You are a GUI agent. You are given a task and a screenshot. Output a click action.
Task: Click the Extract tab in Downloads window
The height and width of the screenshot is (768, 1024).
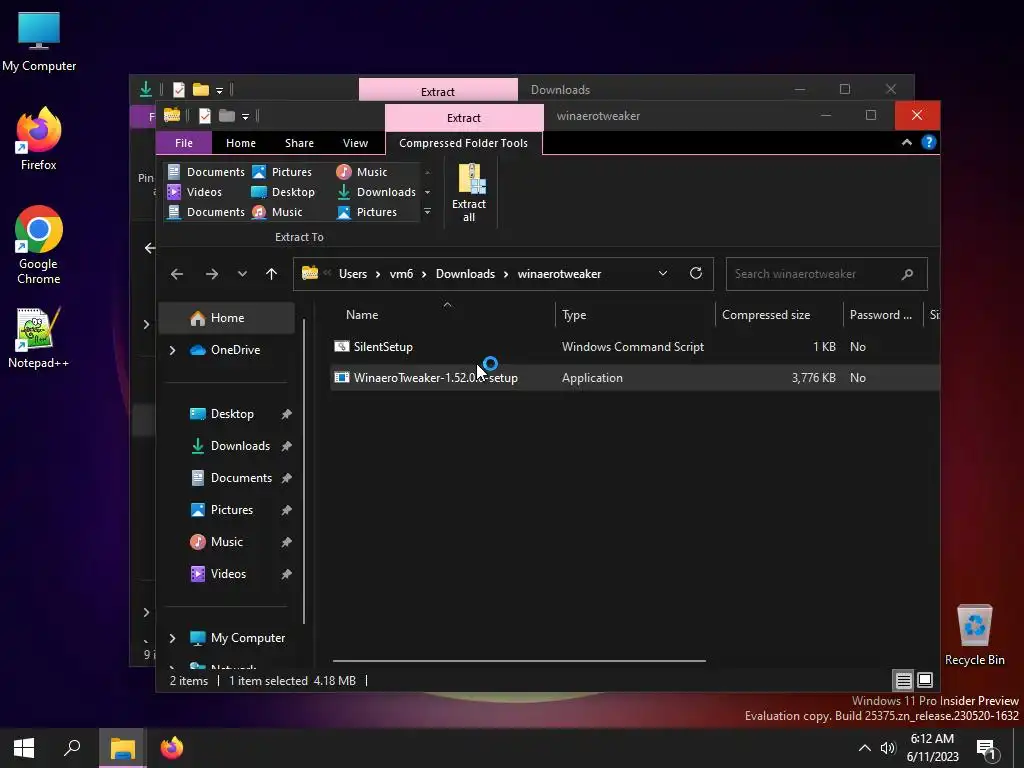(x=438, y=90)
